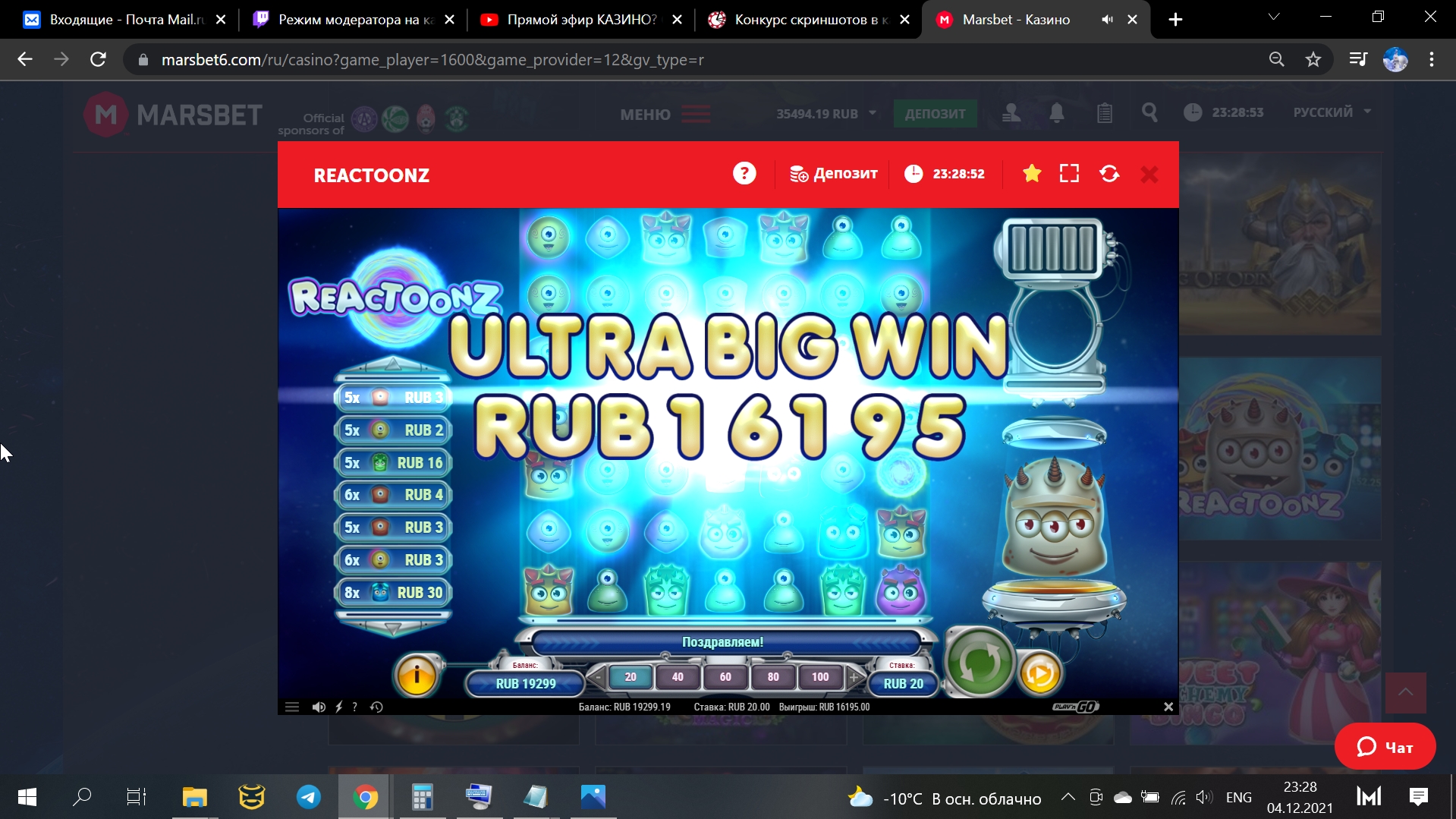1456x819 pixels.
Task: Open browser zoom magnifier in address bar
Action: tap(1276, 59)
